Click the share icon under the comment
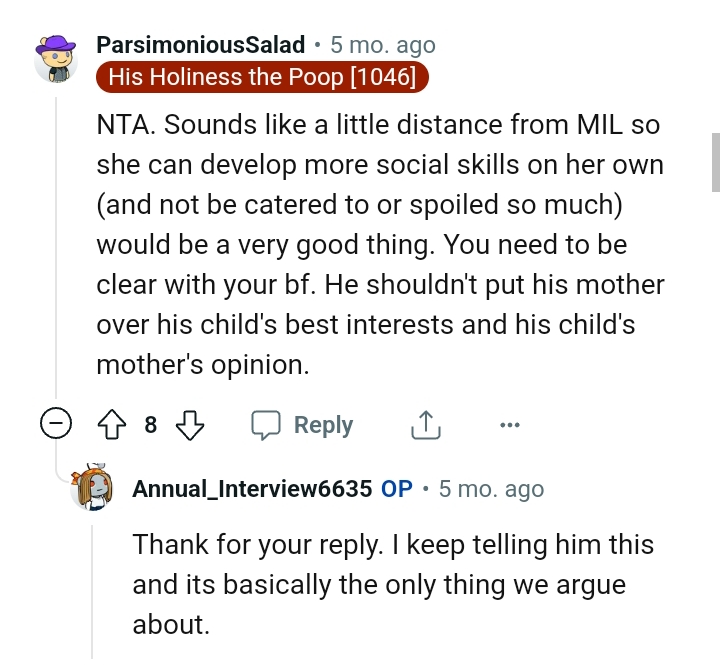 (x=425, y=426)
